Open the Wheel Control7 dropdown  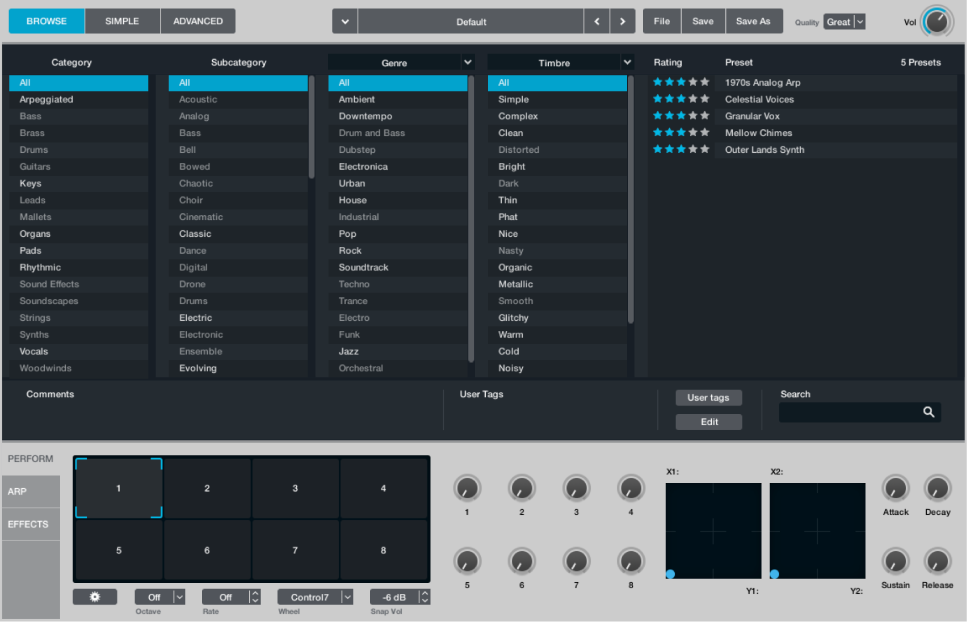(314, 596)
